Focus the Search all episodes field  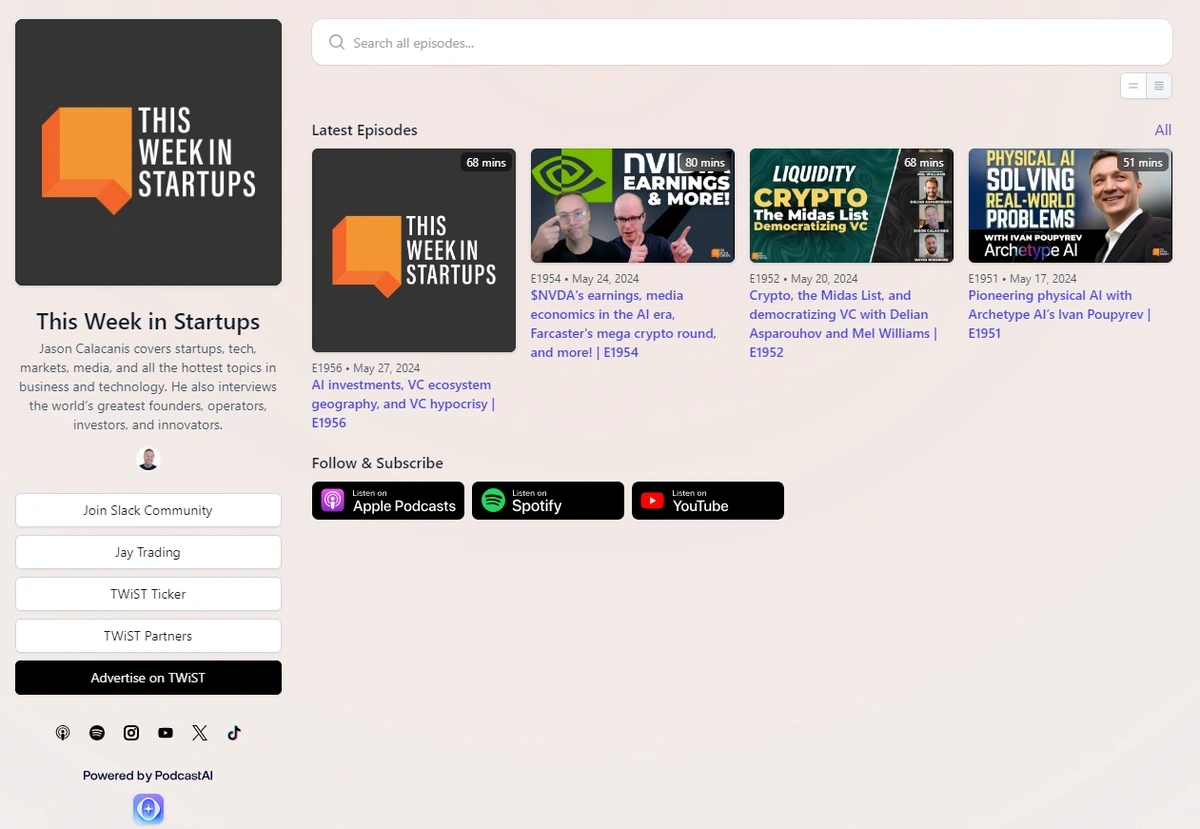point(742,43)
